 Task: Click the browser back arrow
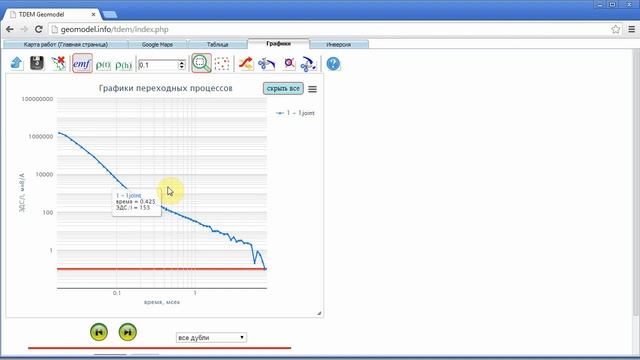tap(10, 29)
